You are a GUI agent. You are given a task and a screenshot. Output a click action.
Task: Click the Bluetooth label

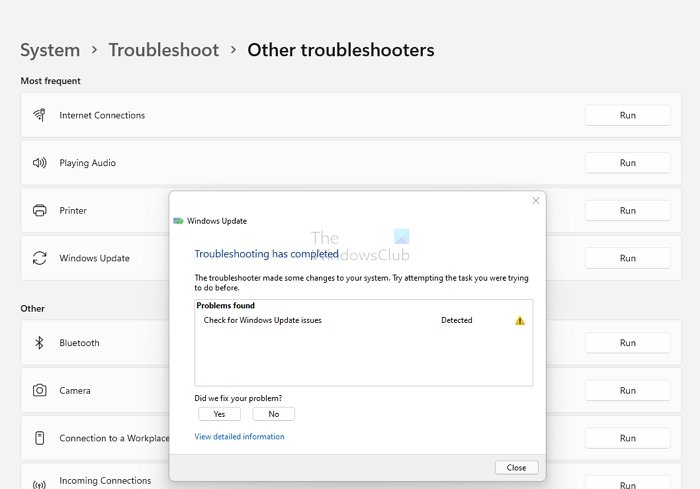tap(79, 343)
